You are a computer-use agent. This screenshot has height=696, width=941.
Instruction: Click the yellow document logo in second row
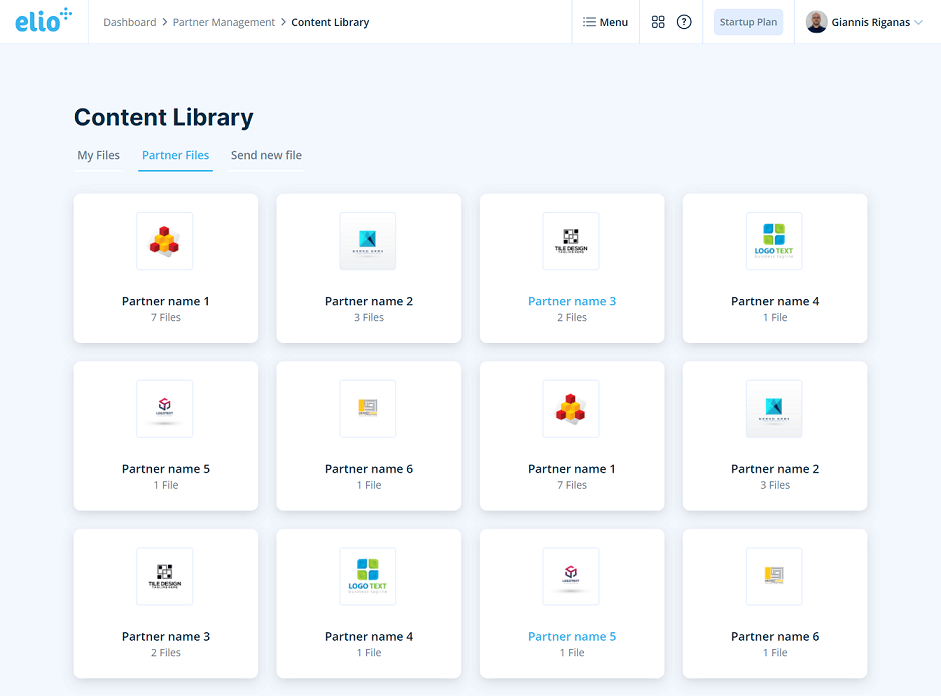pyautogui.click(x=368, y=408)
